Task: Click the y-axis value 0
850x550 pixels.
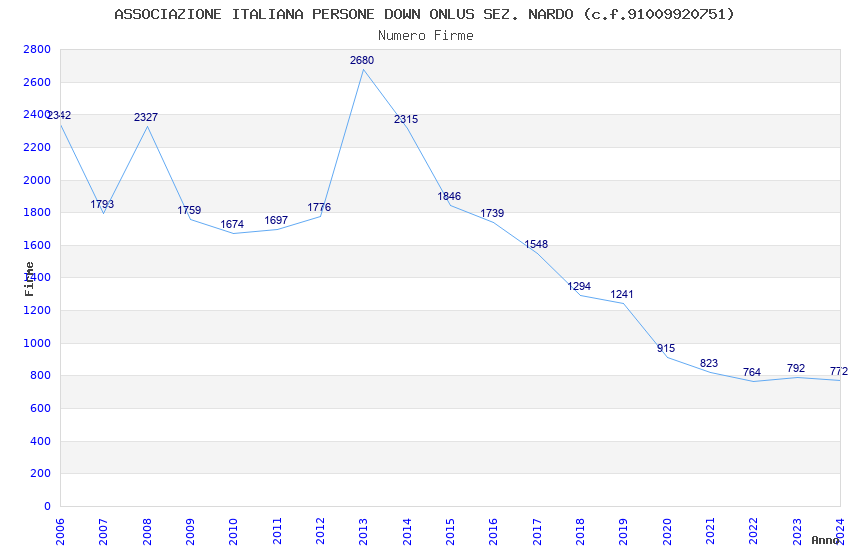Action: coord(47,506)
